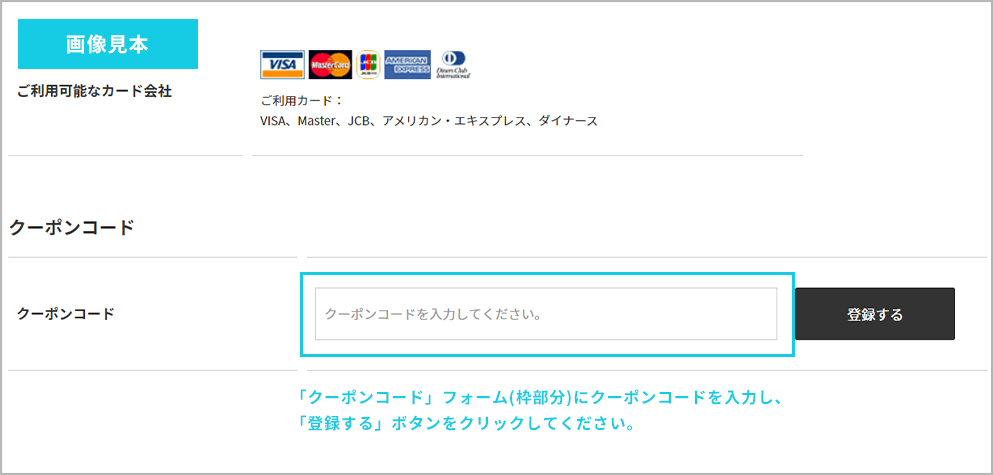Image resolution: width=993 pixels, height=475 pixels.
Task: Click the ダイナース text
Action: pyautogui.click(x=567, y=121)
